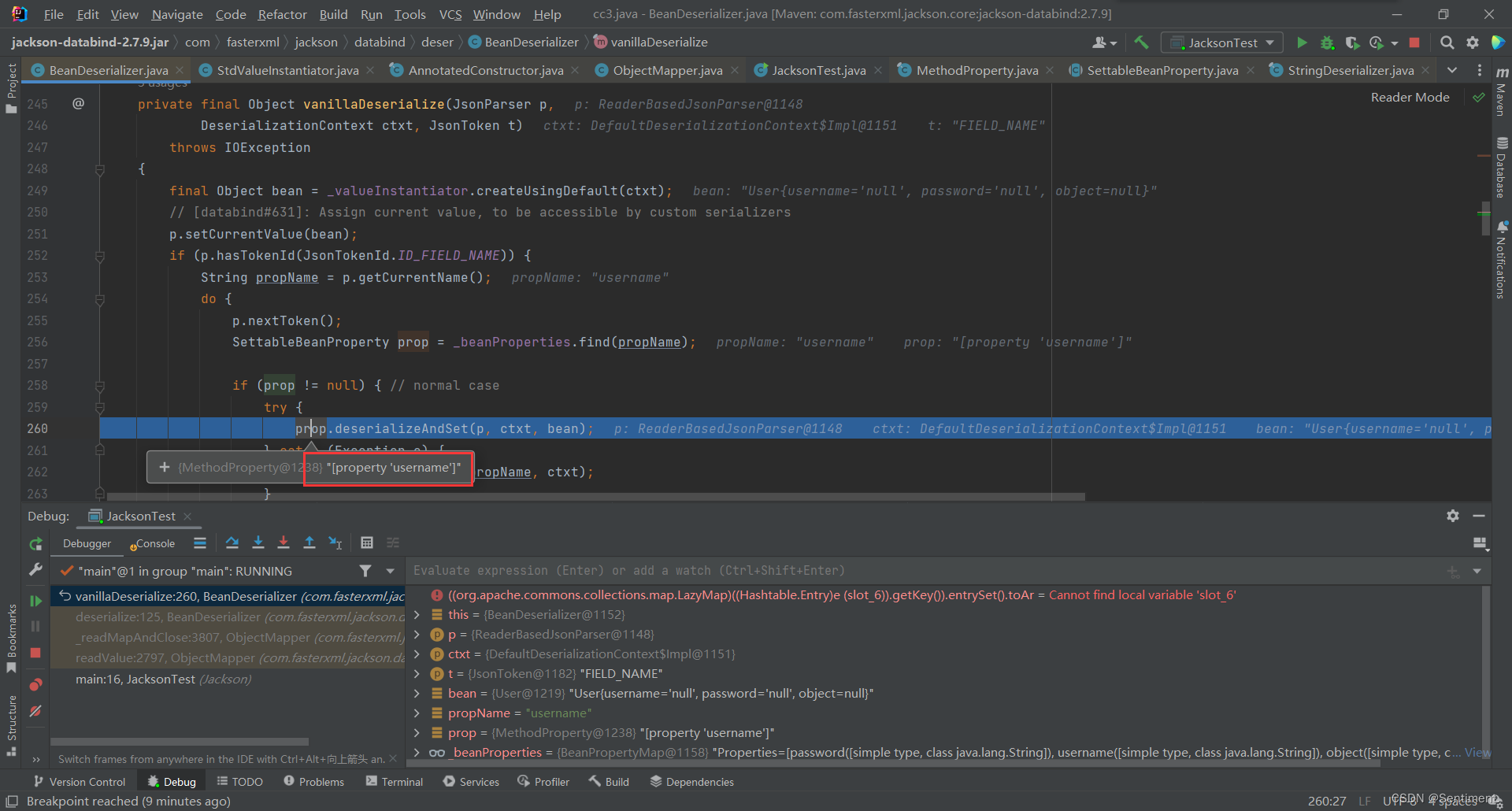This screenshot has width=1512, height=811.
Task: Expand the MethodProperty tooltip plus sign
Action: [x=164, y=468]
